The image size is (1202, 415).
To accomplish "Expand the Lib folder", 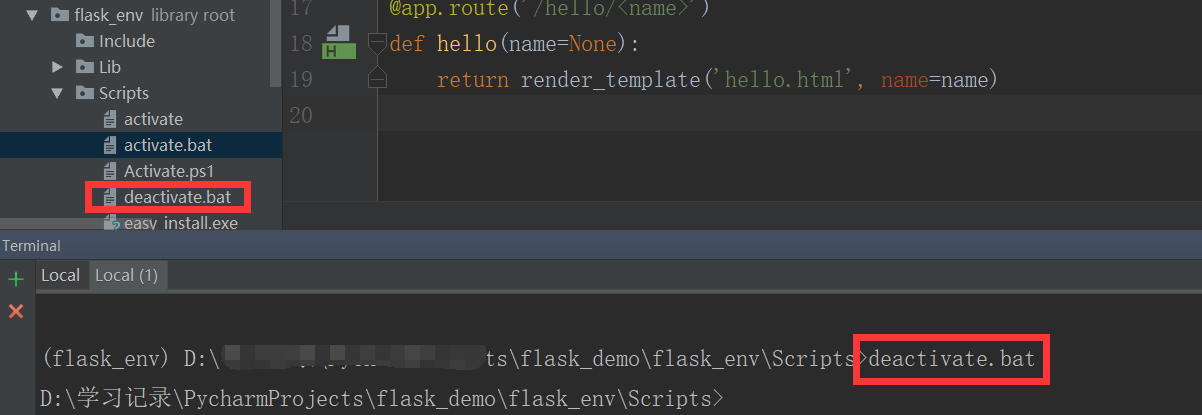I will 58,67.
